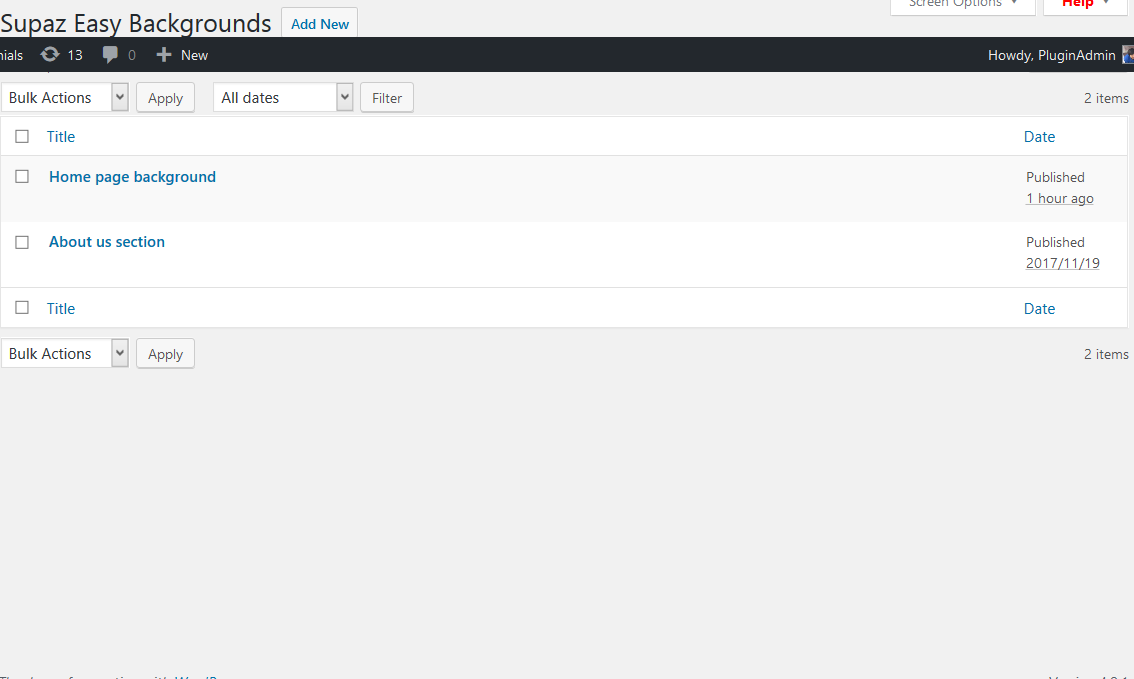Click the Supaz Easy Backgrounds heading

point(136,23)
